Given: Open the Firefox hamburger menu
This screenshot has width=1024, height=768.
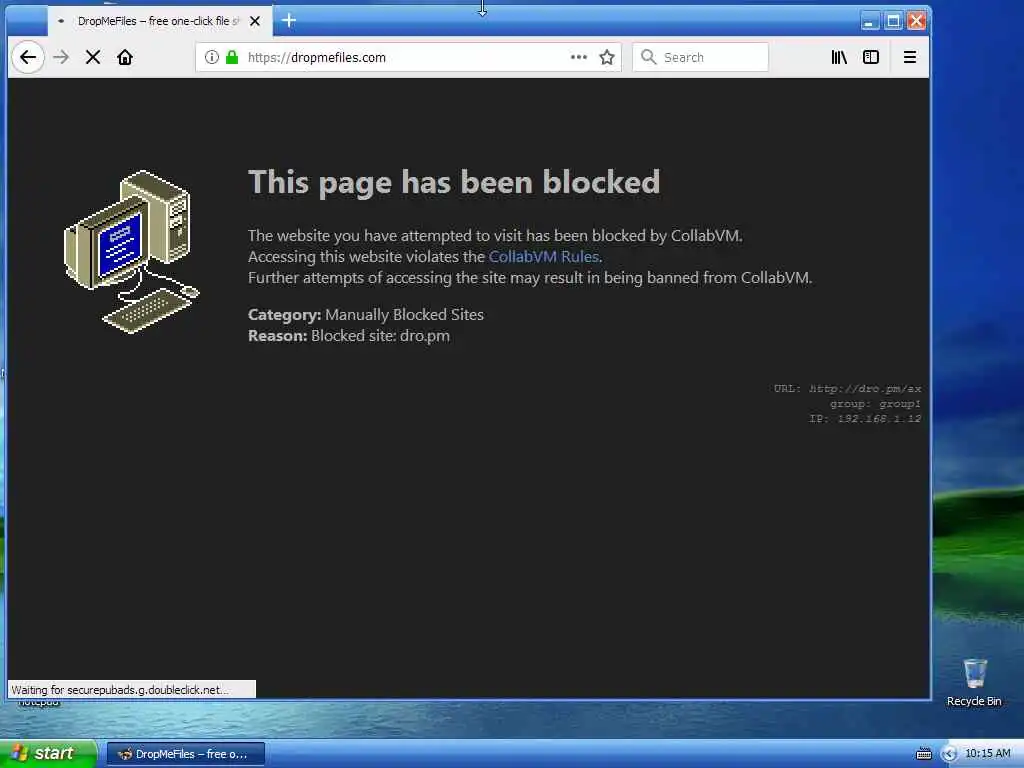Looking at the screenshot, I should (910, 57).
